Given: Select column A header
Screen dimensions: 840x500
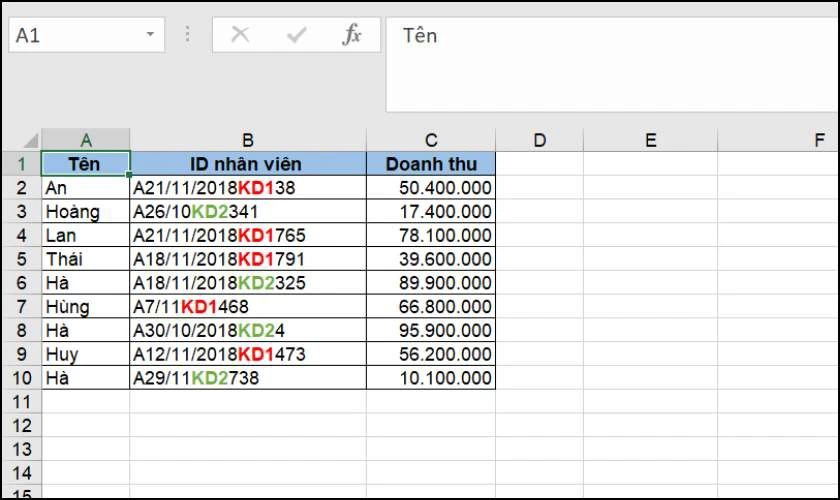Looking at the screenshot, I should pyautogui.click(x=86, y=140).
